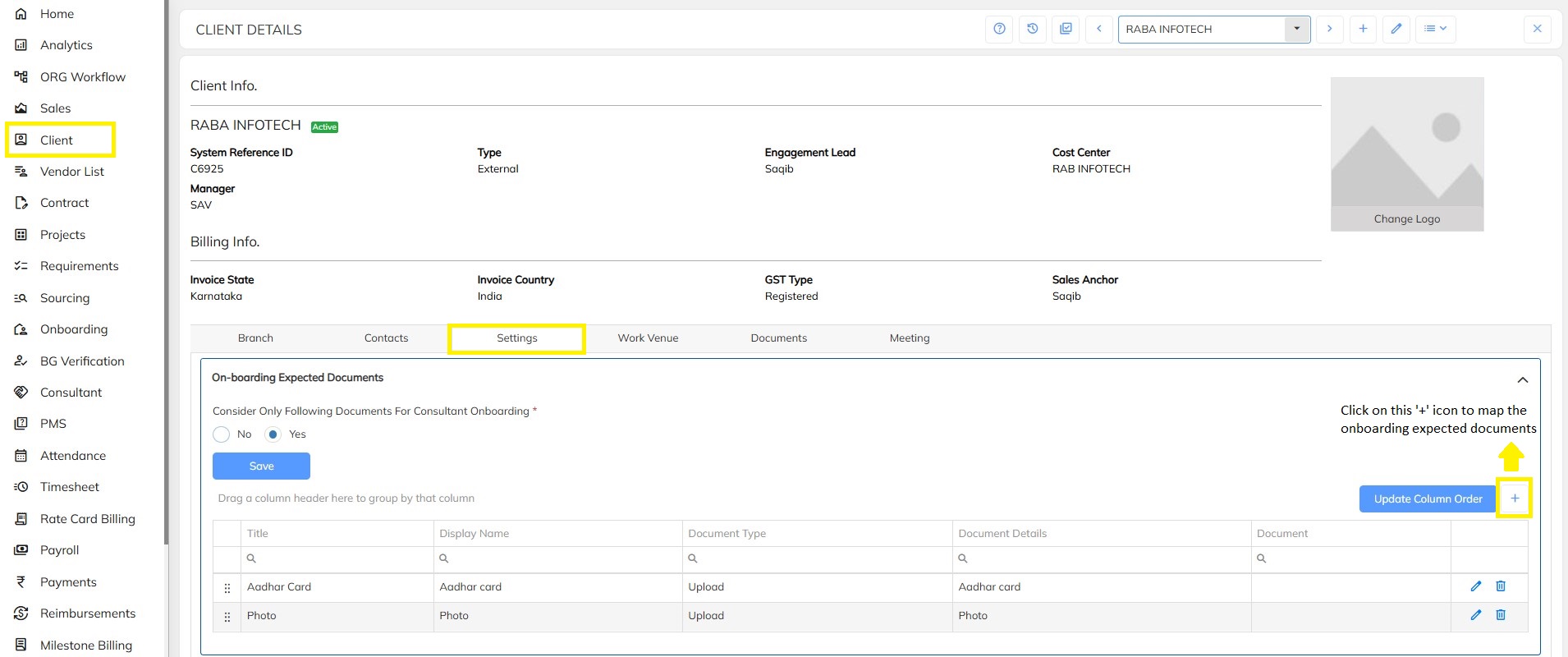Click the add new client plus icon

pyautogui.click(x=1363, y=29)
